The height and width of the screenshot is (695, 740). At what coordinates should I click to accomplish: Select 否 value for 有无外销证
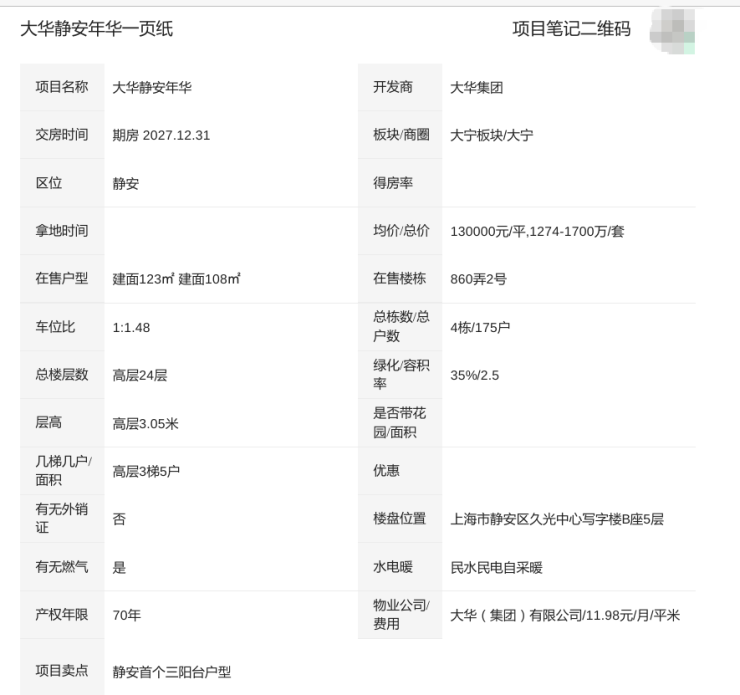pyautogui.click(x=119, y=519)
